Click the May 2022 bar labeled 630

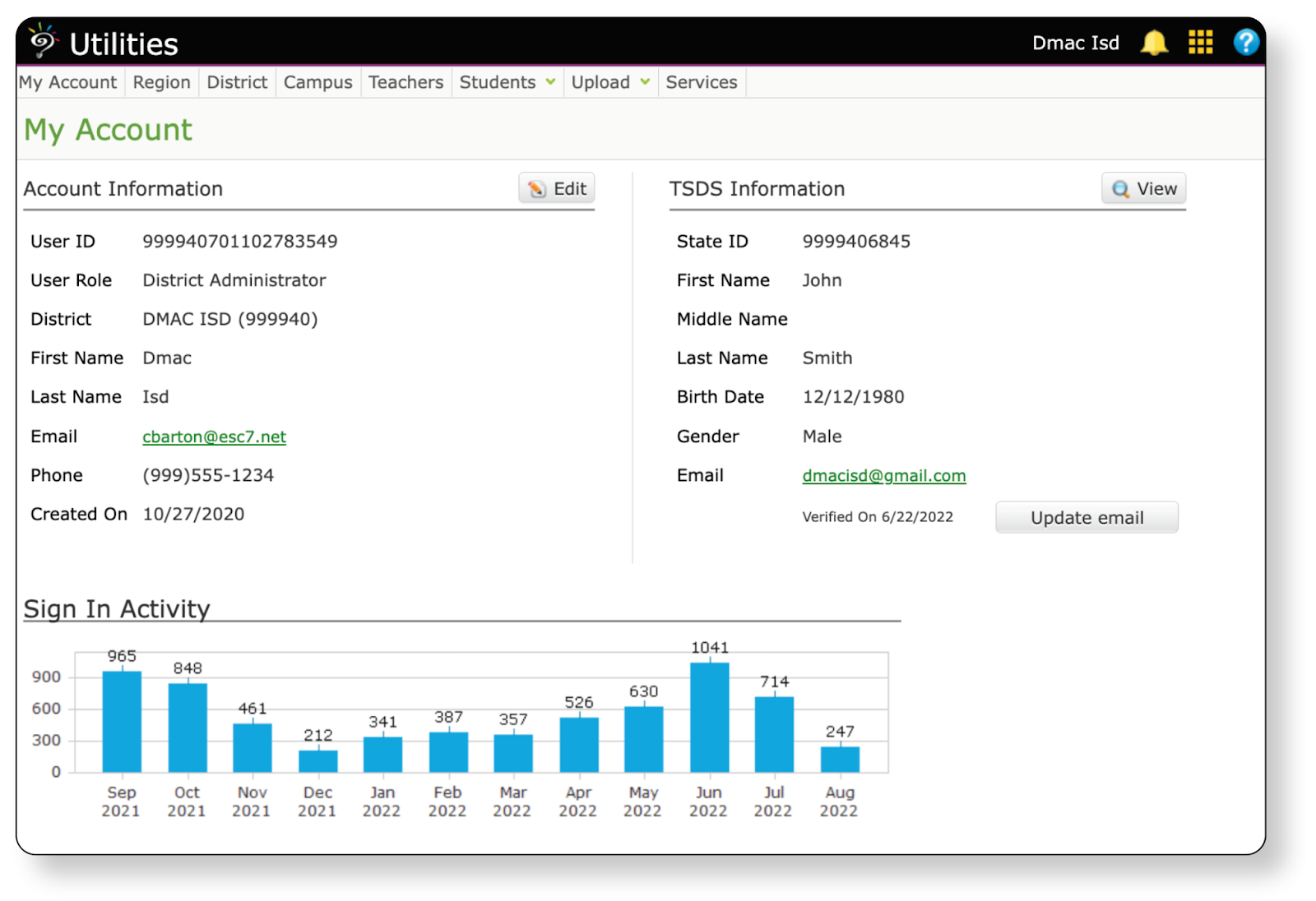tap(644, 739)
